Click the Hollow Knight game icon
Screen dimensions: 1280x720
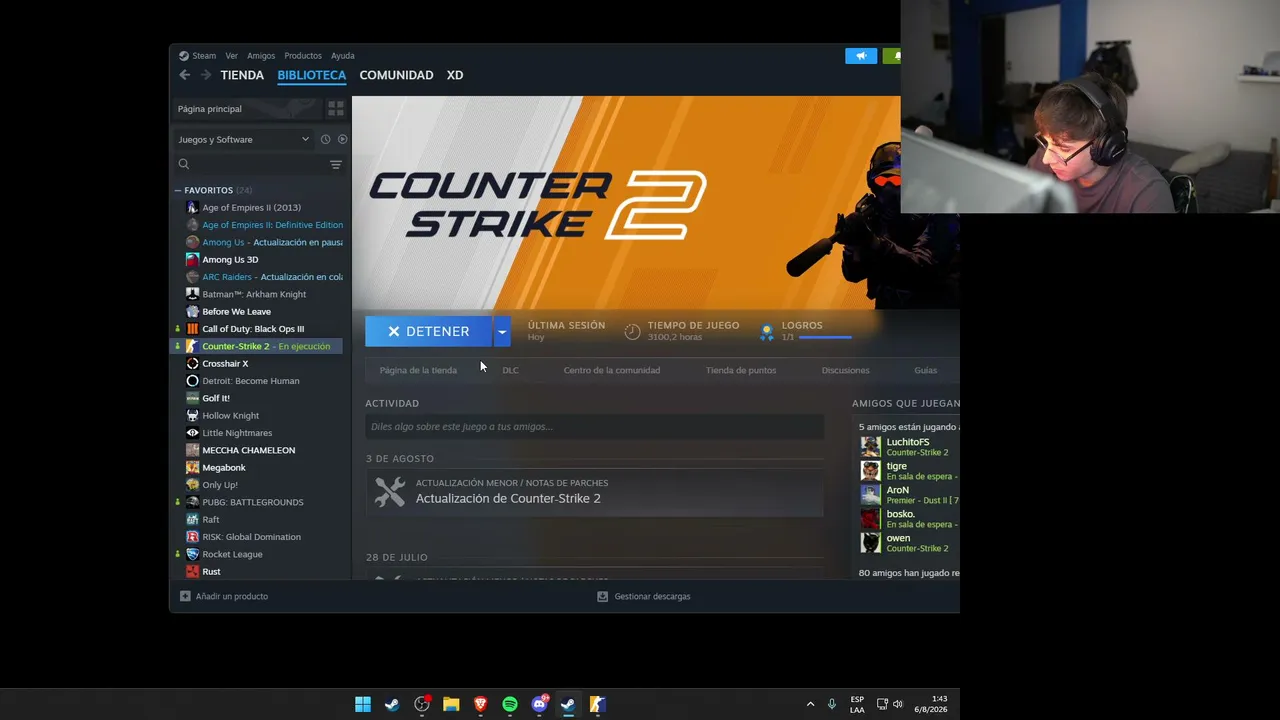[x=193, y=416]
